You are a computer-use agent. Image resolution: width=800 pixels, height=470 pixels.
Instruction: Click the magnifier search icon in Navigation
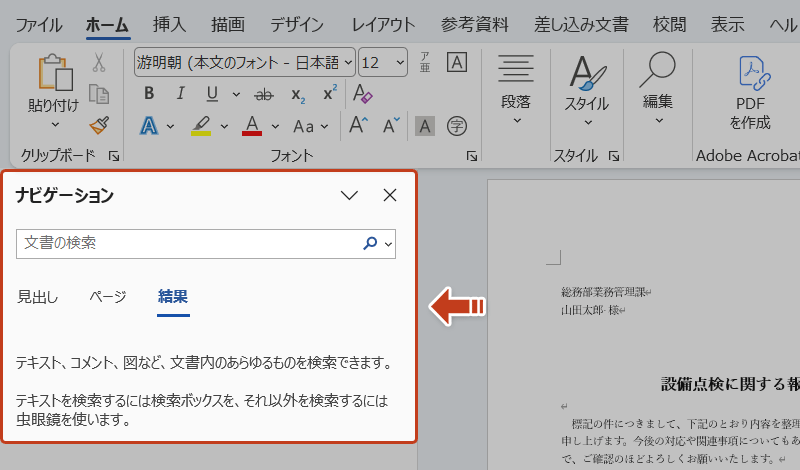point(370,243)
